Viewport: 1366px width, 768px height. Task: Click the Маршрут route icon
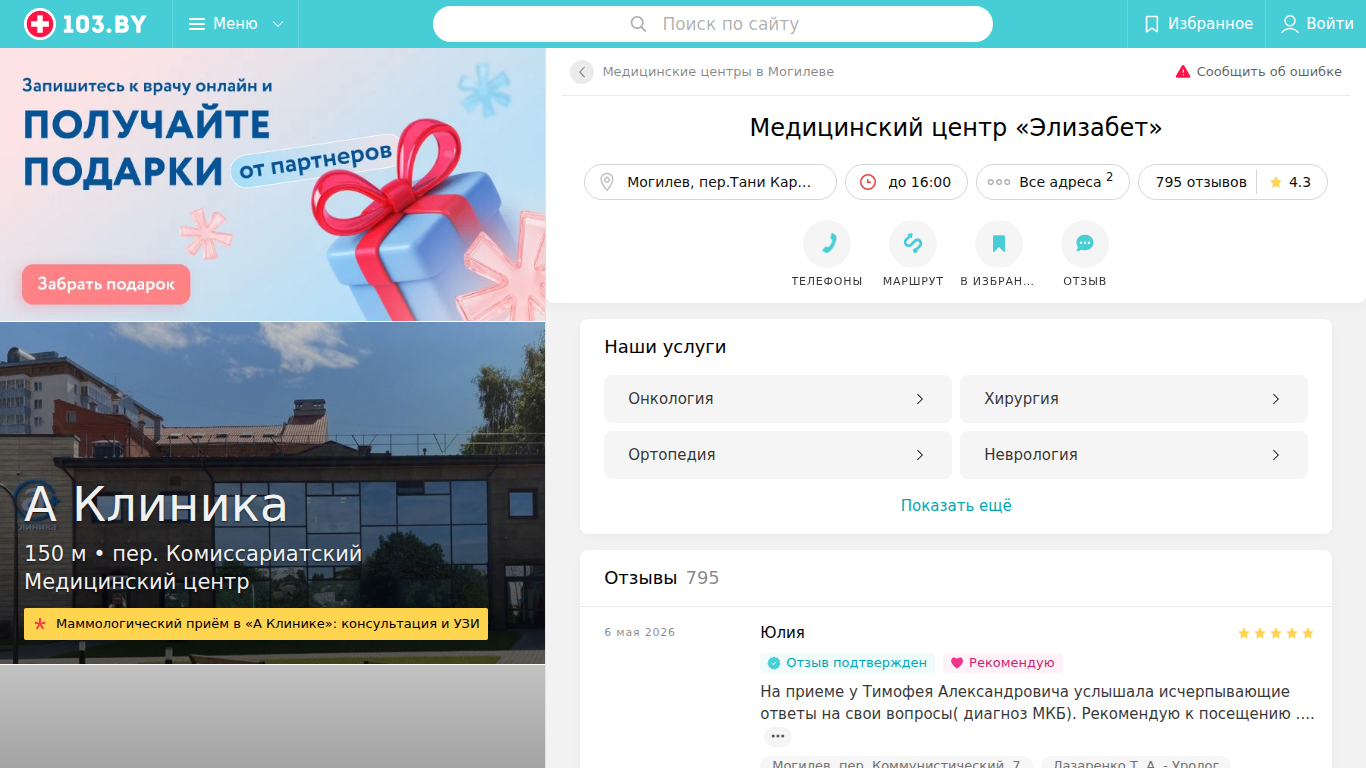(913, 244)
